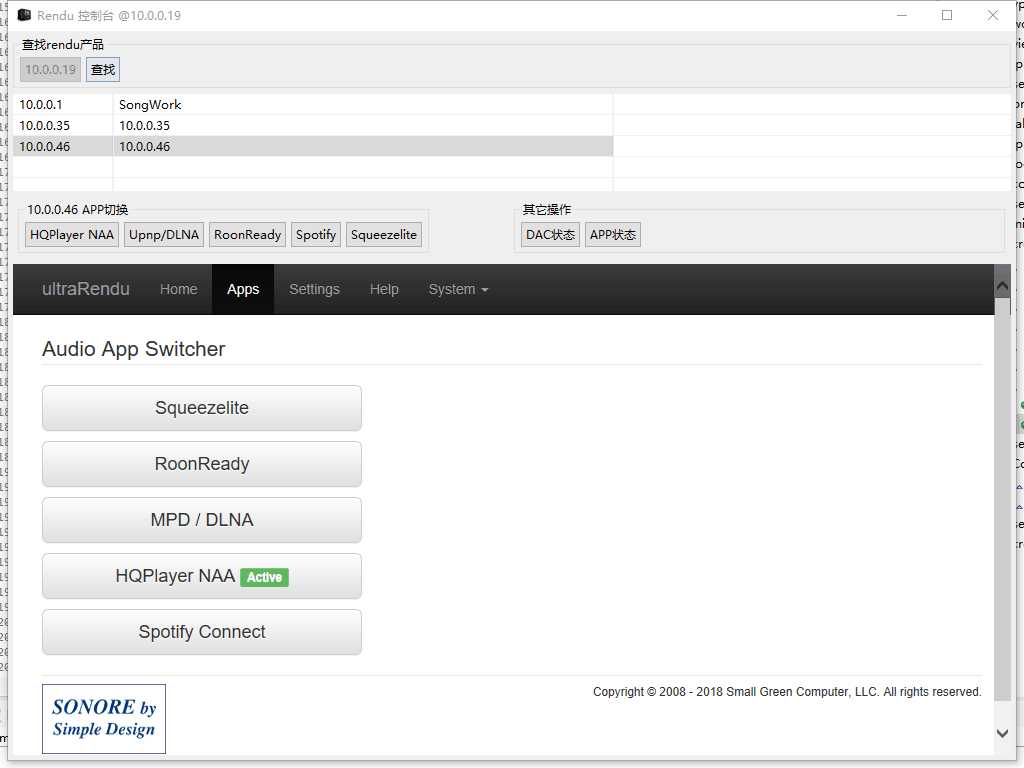The image size is (1024, 768).
Task: Open the Apps tab
Action: click(243, 289)
